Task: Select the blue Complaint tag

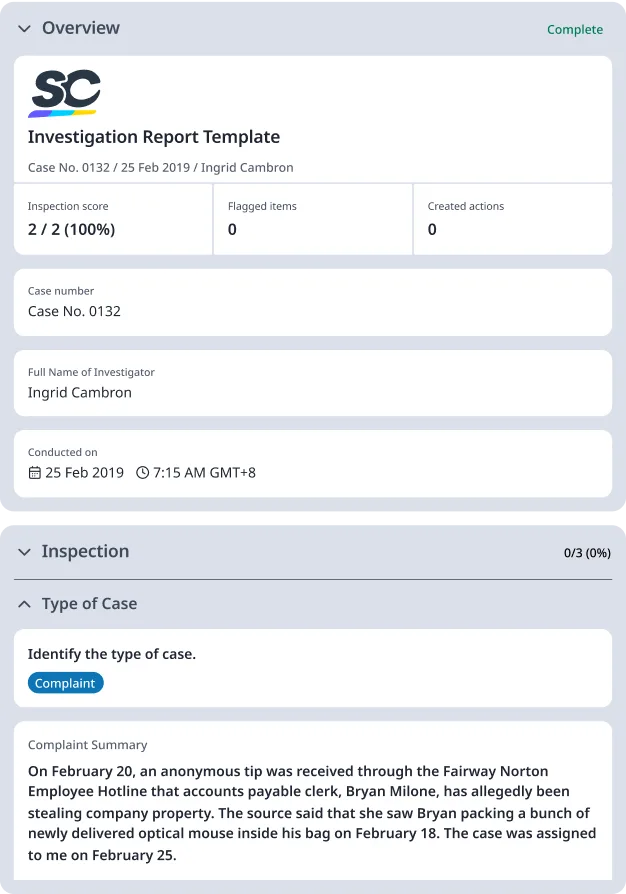Action: [x=65, y=683]
